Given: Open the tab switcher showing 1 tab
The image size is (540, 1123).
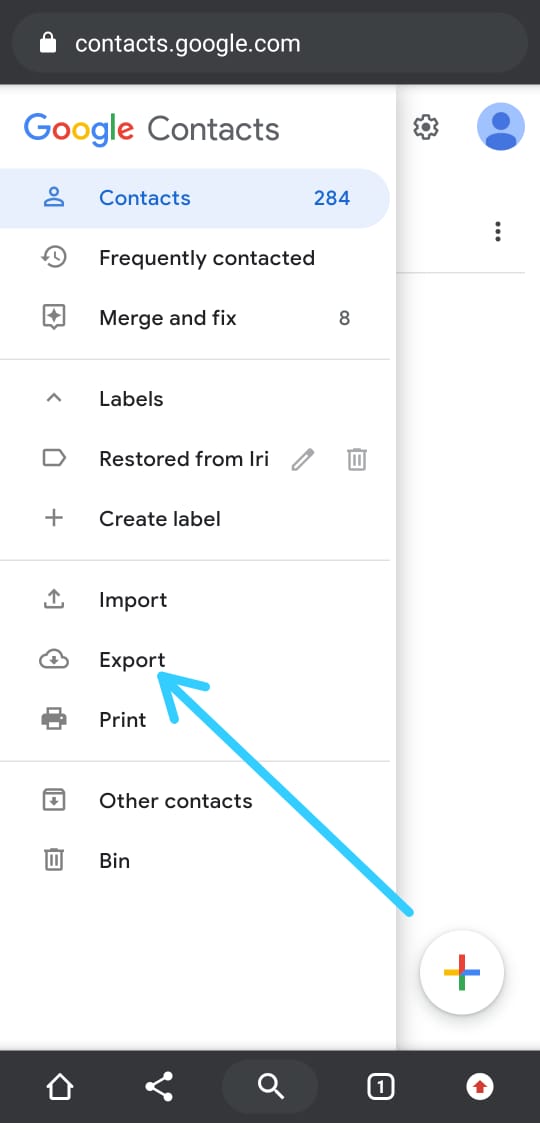Looking at the screenshot, I should (380, 1087).
